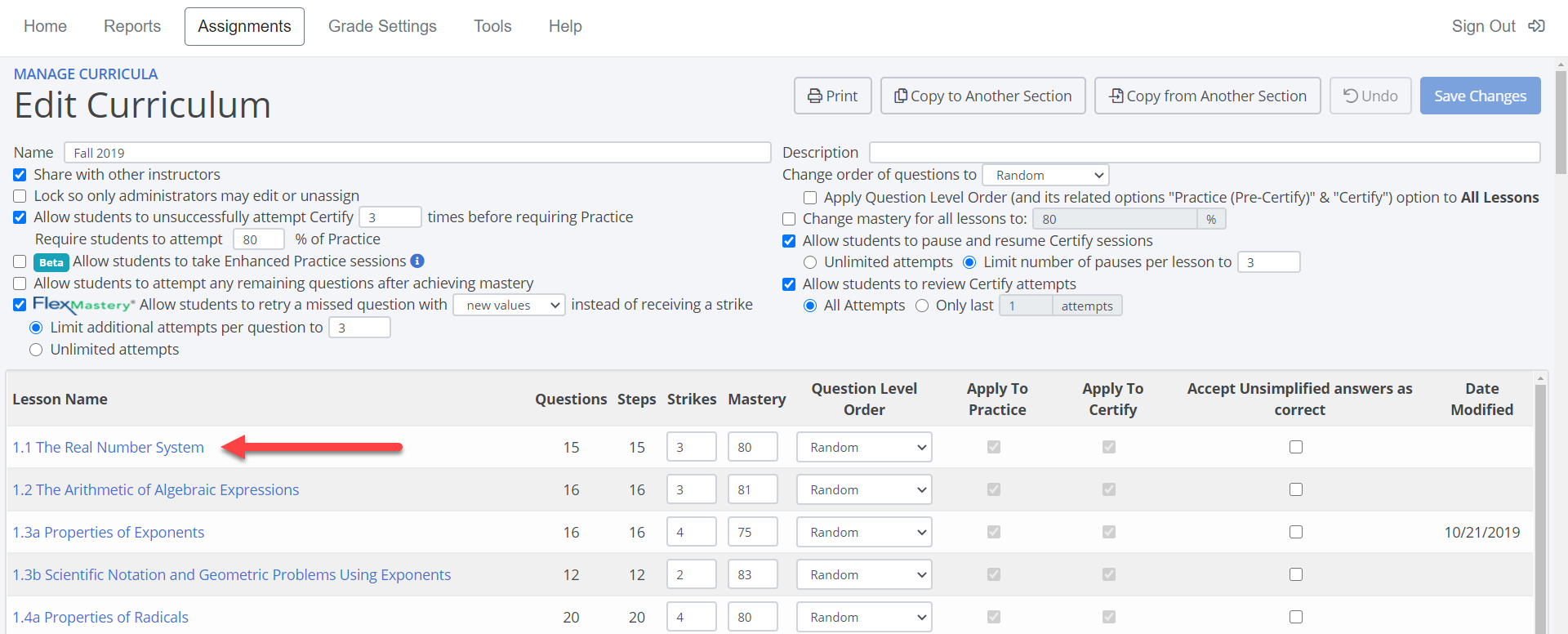Click the Copy to Another Section icon

900,96
